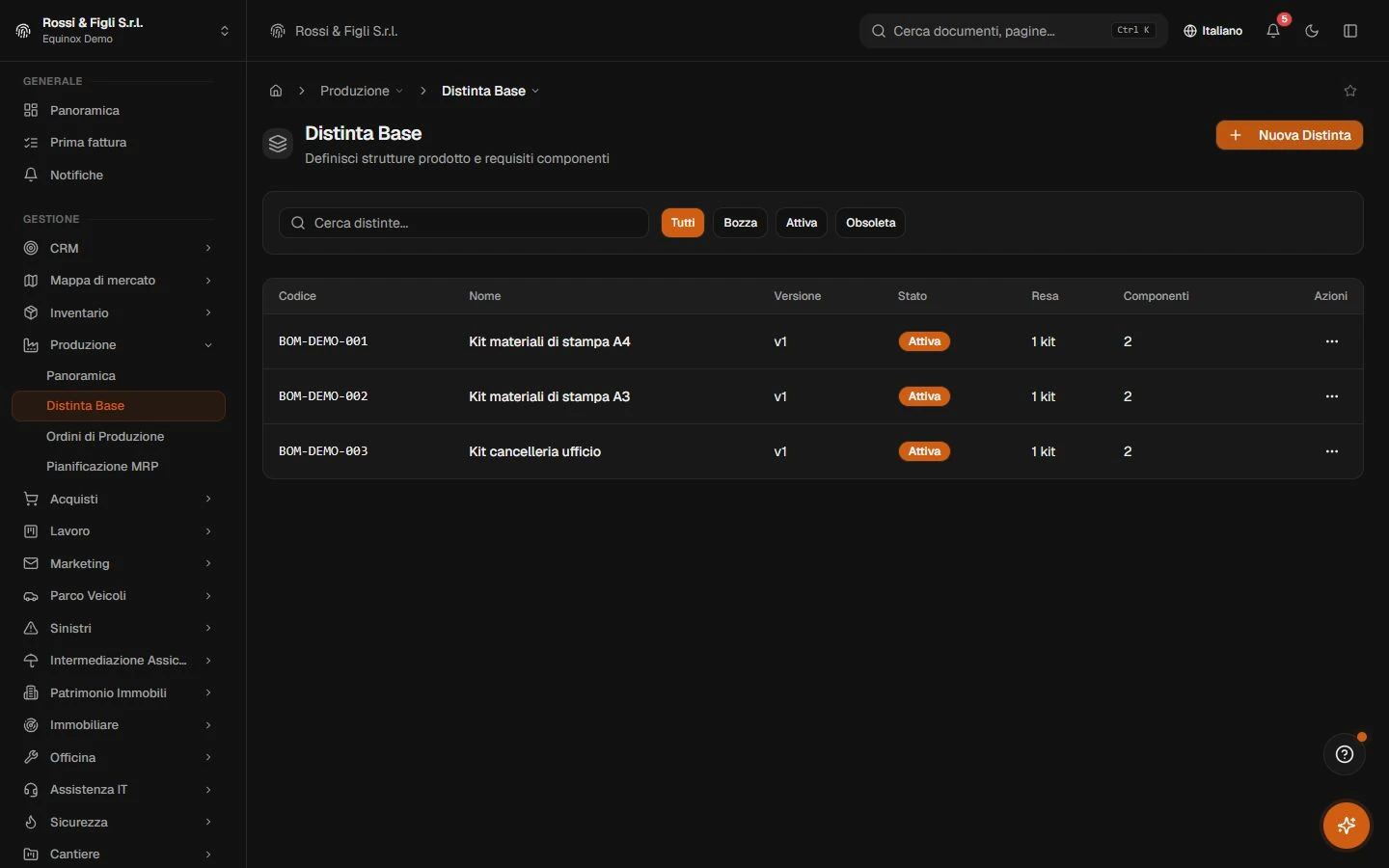The height and width of the screenshot is (868, 1389).
Task: Go to Notifiche in the sidebar
Action: [x=118, y=175]
